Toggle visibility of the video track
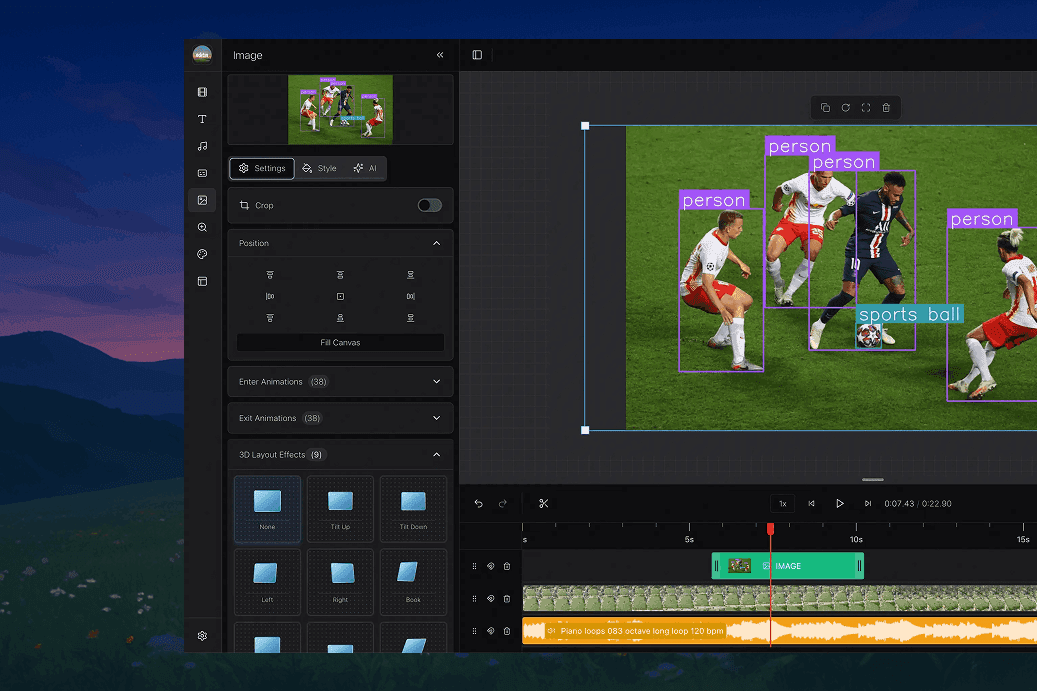Screen dimensions: 1037x691 (491, 598)
